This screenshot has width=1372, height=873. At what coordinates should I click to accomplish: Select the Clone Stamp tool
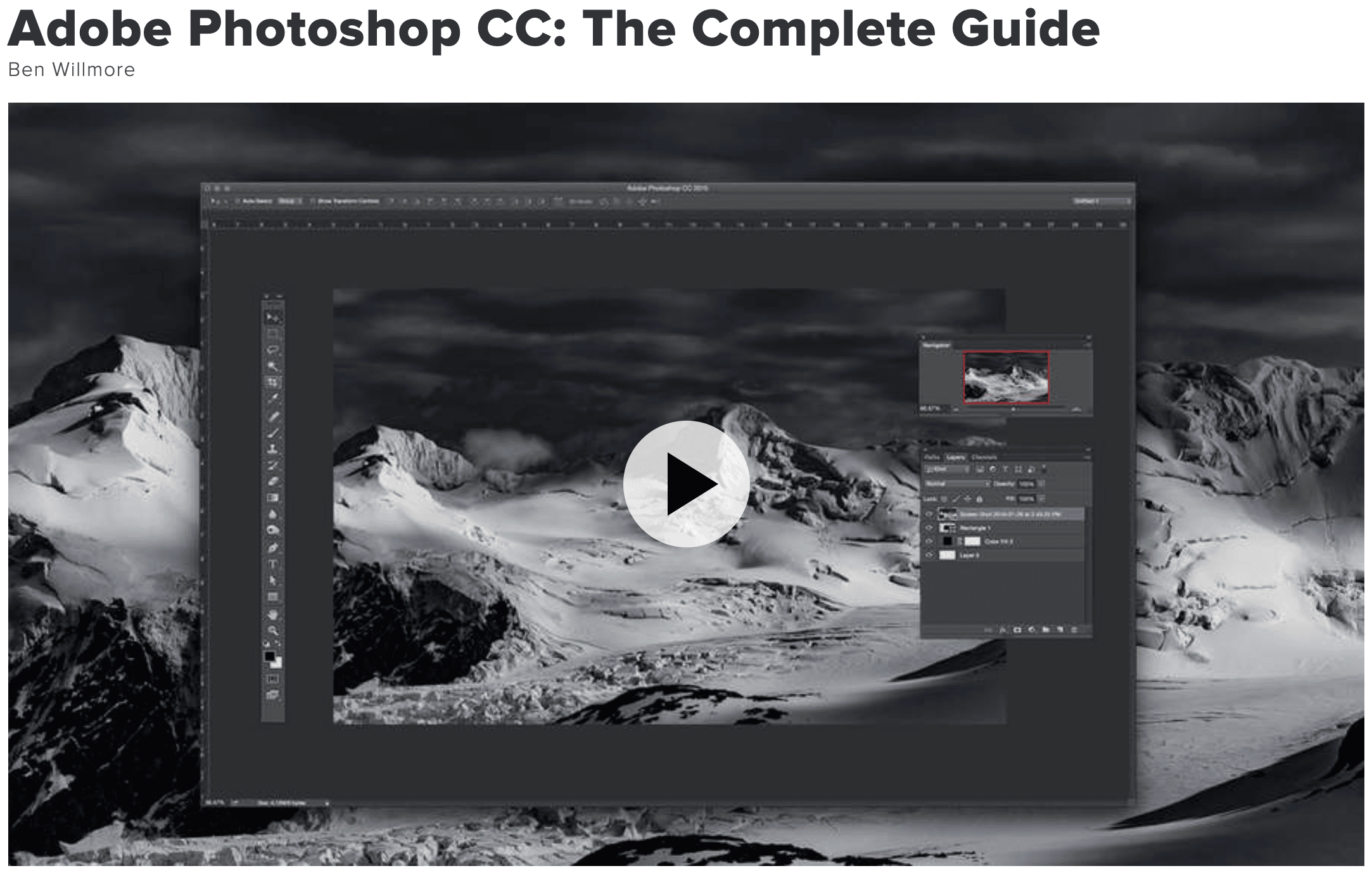(273, 449)
